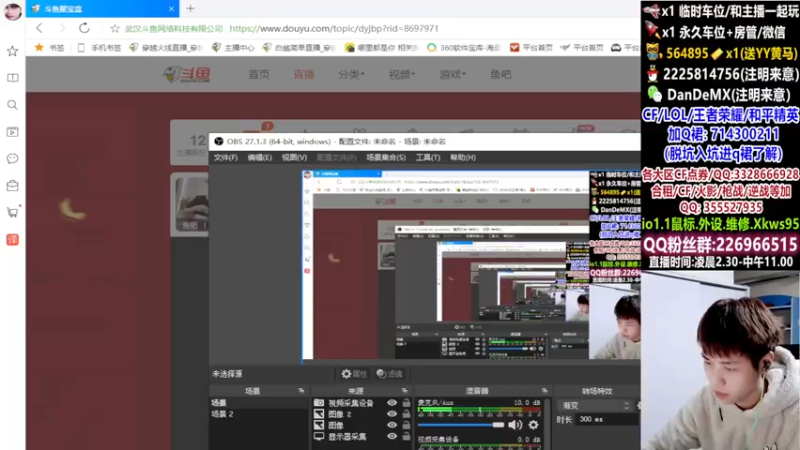This screenshot has height=450, width=800.
Task: Select 场景 2 in the scenes list
Action: [259, 414]
